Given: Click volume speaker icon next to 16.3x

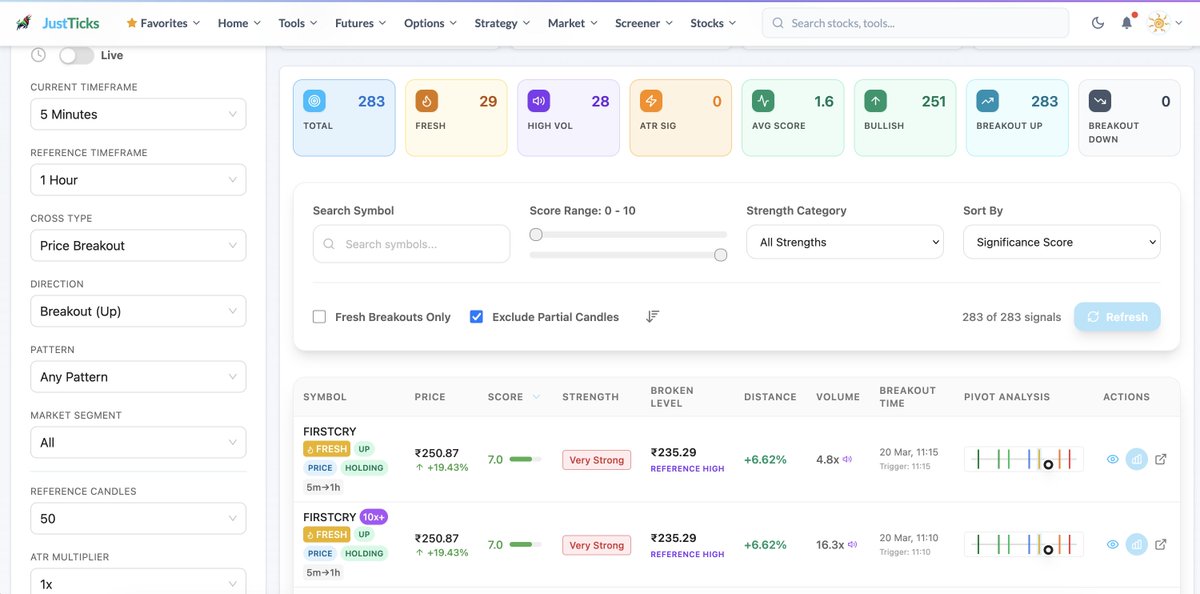Looking at the screenshot, I should click(x=852, y=545).
